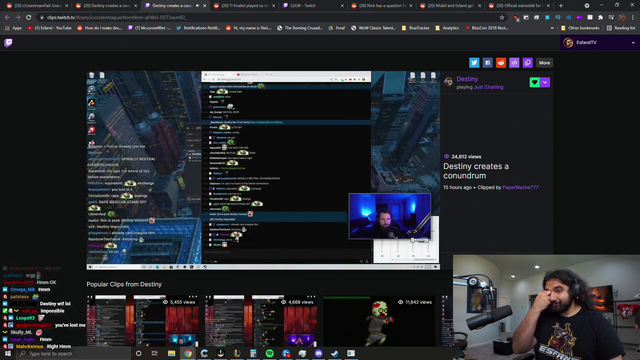Click Destiny's avatar picture
The image size is (640, 360).
pos(448,82)
